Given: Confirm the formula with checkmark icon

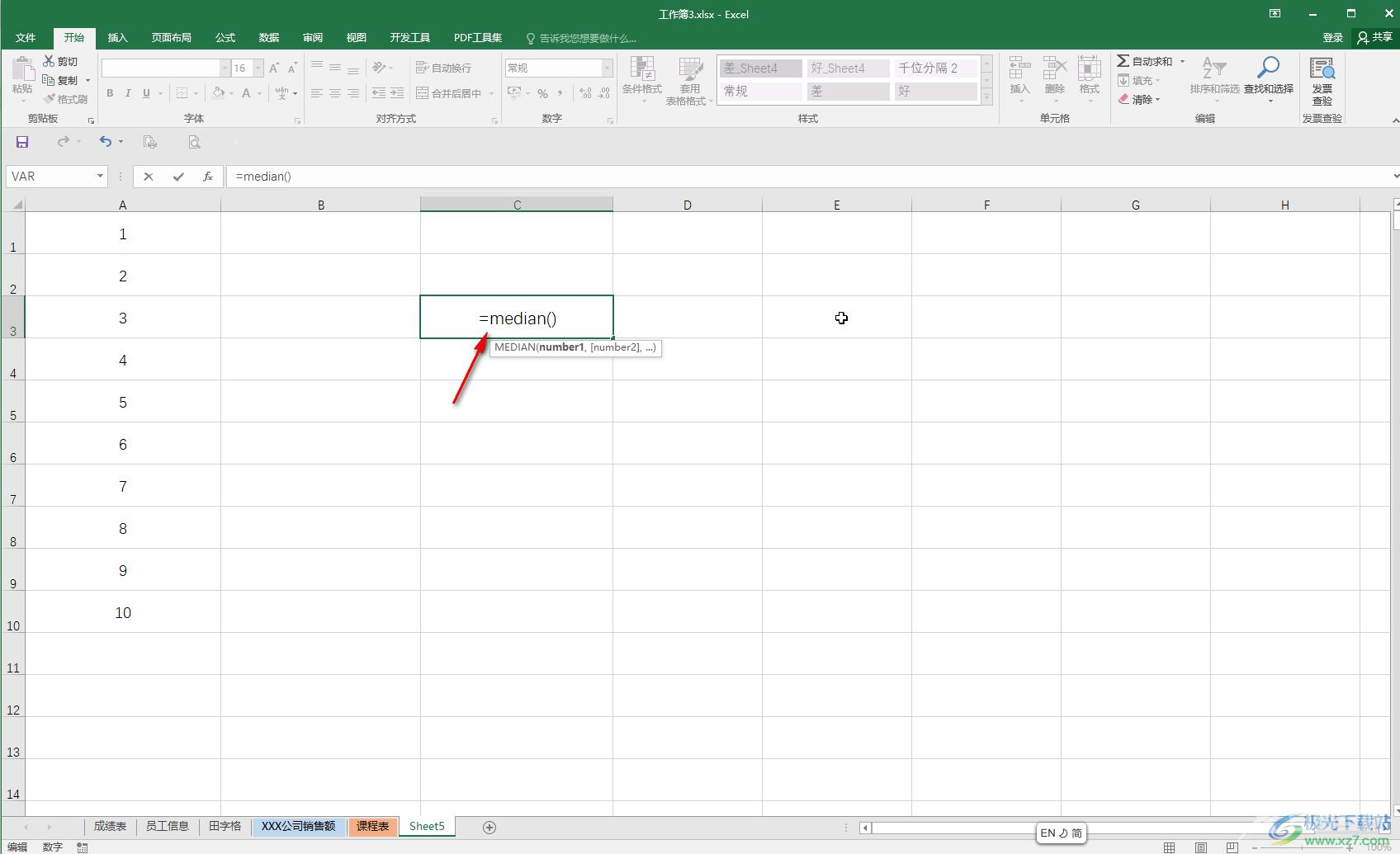Looking at the screenshot, I should coord(178,177).
